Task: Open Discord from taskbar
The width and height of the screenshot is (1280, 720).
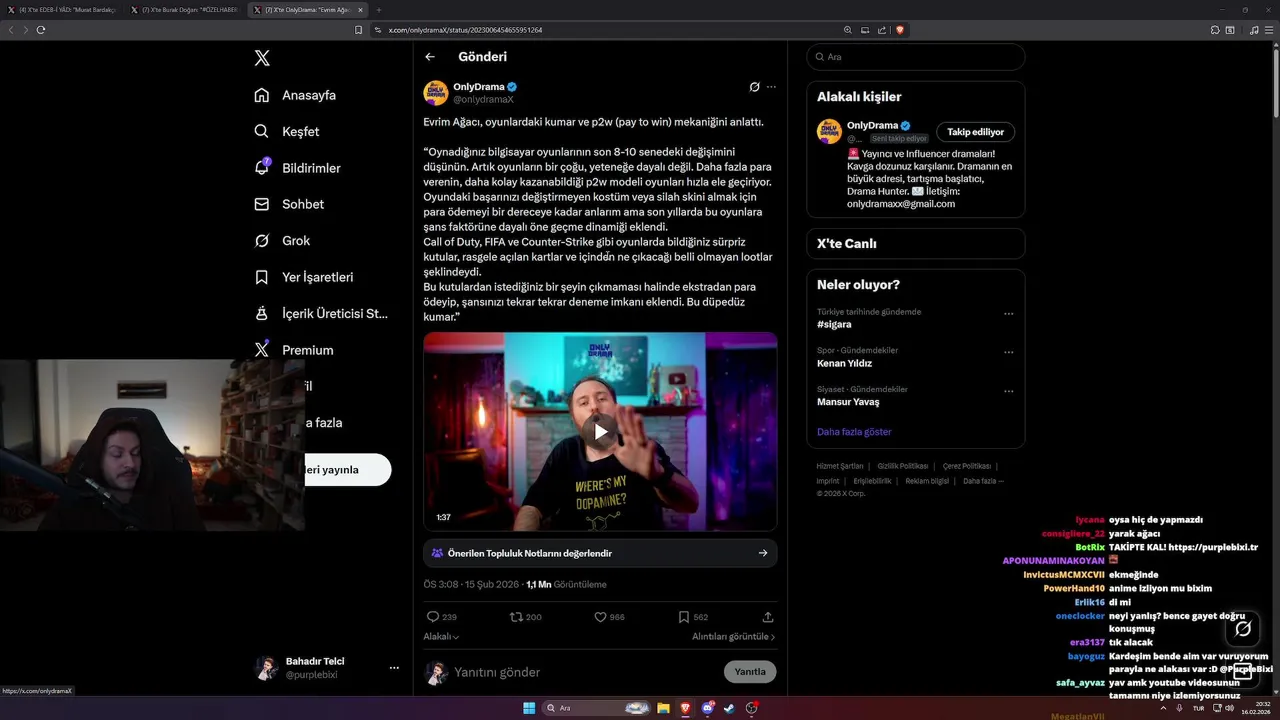Action: tap(707, 708)
